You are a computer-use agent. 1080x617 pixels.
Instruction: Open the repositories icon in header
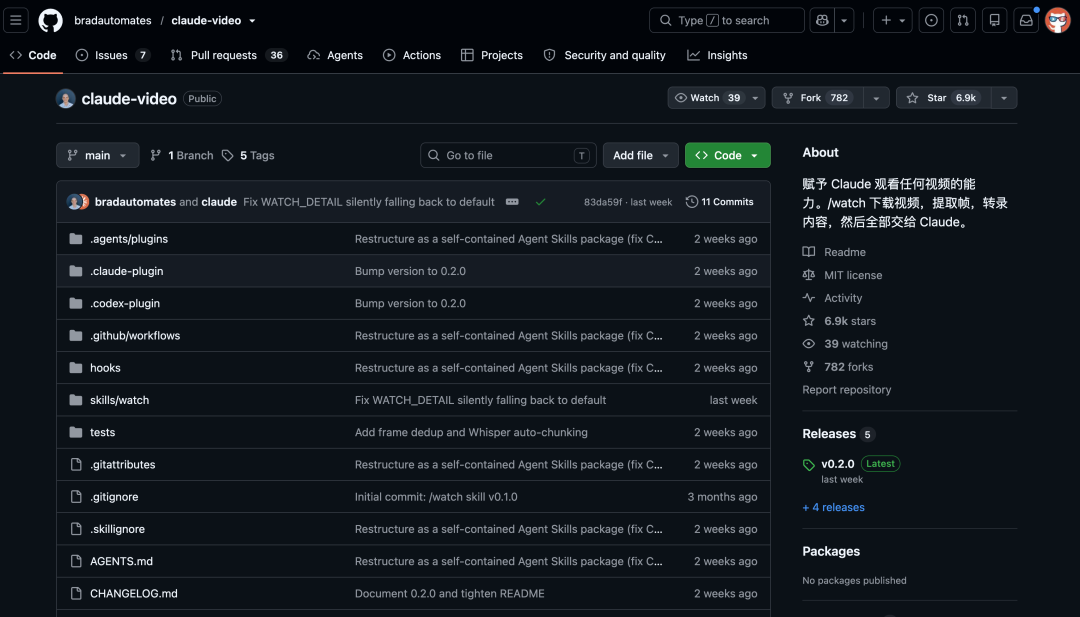(x=995, y=21)
